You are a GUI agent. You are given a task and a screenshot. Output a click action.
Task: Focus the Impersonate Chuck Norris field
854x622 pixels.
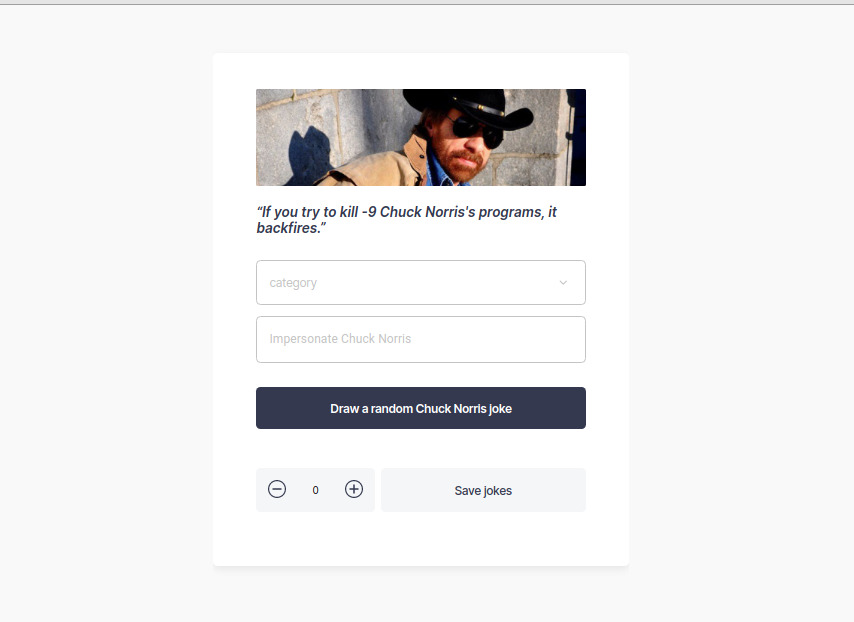[421, 339]
